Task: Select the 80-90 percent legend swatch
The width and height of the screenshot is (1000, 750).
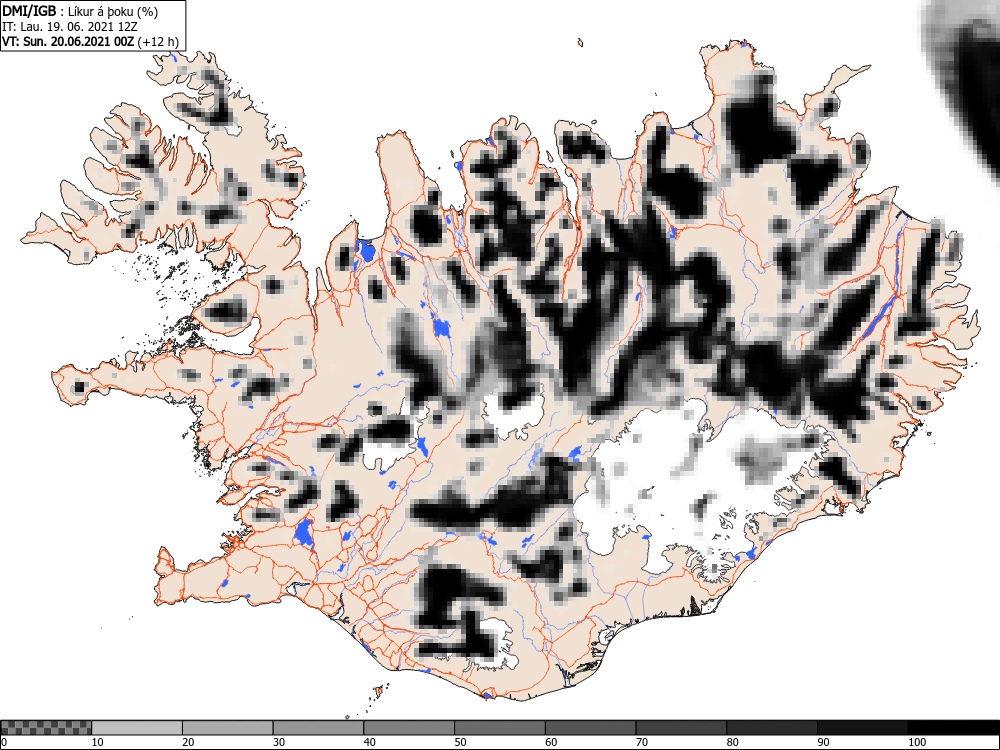Action: 771,727
